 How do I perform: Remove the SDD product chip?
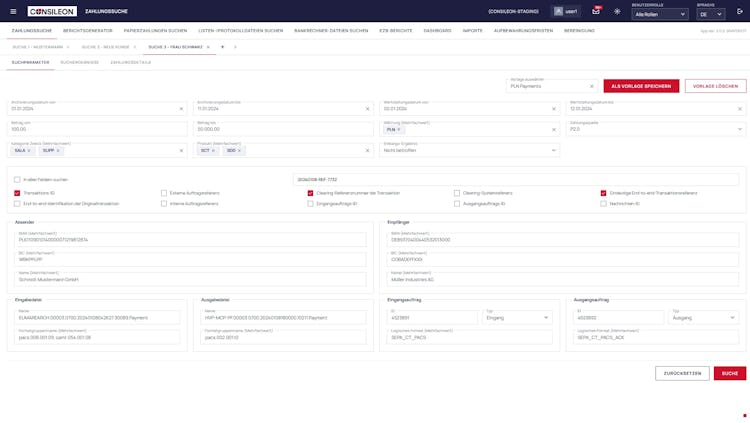pyautogui.click(x=239, y=151)
